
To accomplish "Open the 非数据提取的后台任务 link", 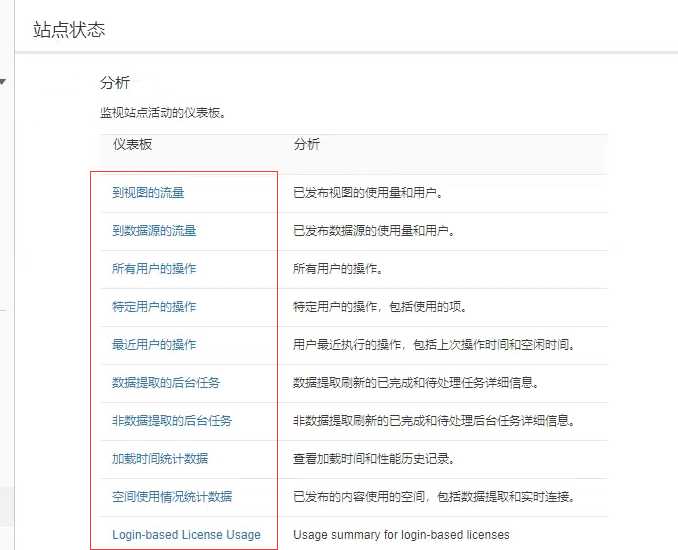I will (x=172, y=421).
